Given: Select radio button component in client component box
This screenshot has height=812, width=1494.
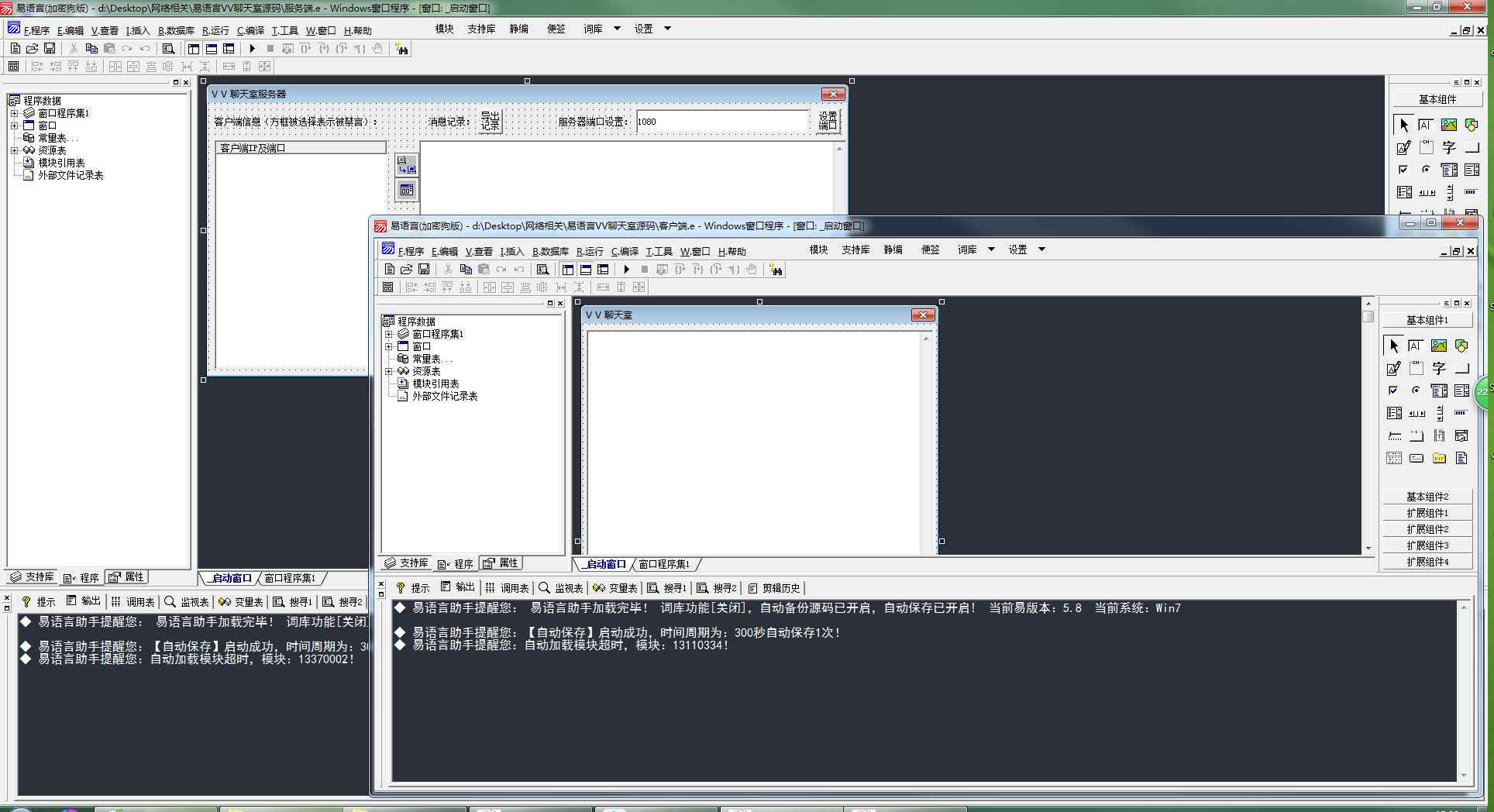Looking at the screenshot, I should tap(1416, 391).
